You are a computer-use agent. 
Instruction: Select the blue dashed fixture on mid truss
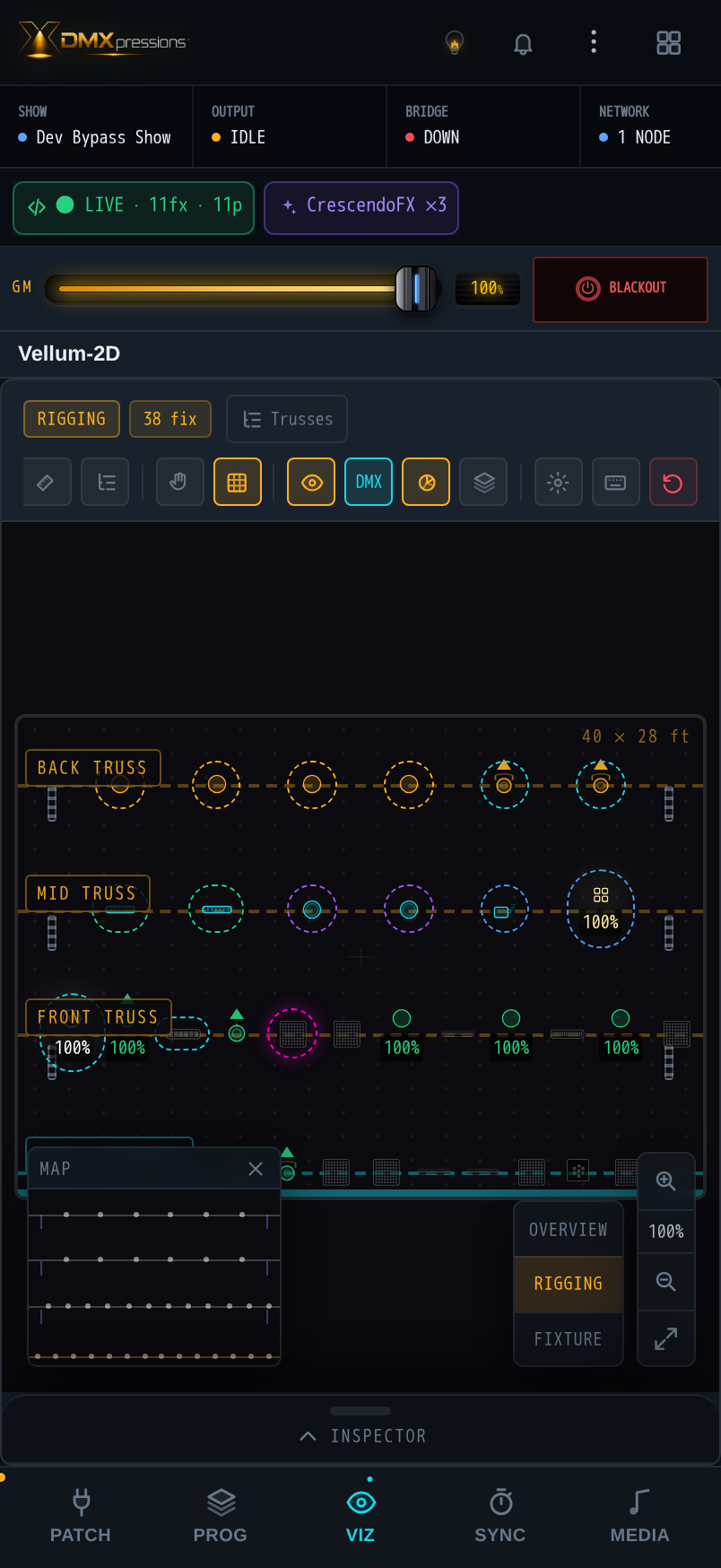505,909
